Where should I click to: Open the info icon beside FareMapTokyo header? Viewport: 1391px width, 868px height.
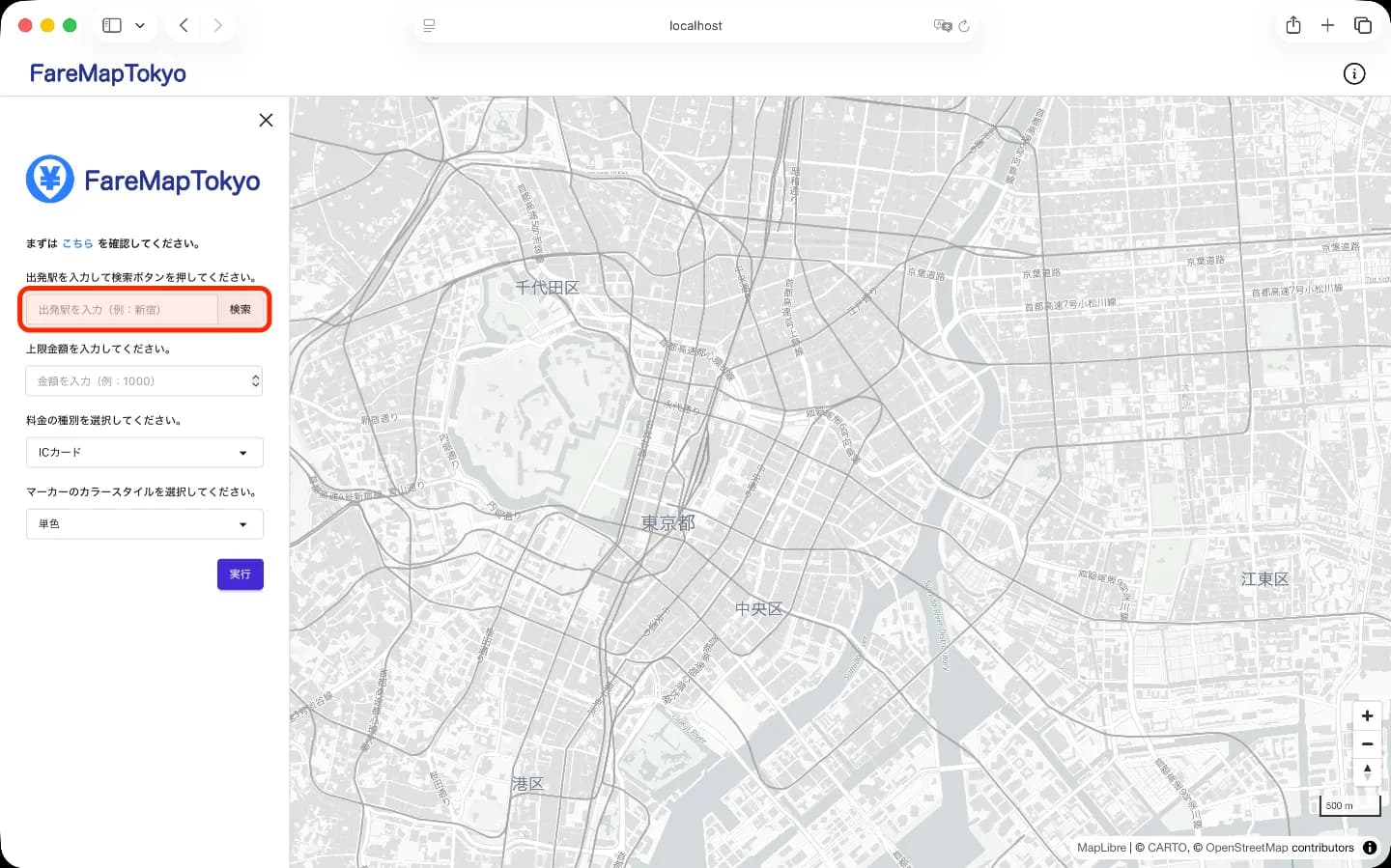point(1354,73)
